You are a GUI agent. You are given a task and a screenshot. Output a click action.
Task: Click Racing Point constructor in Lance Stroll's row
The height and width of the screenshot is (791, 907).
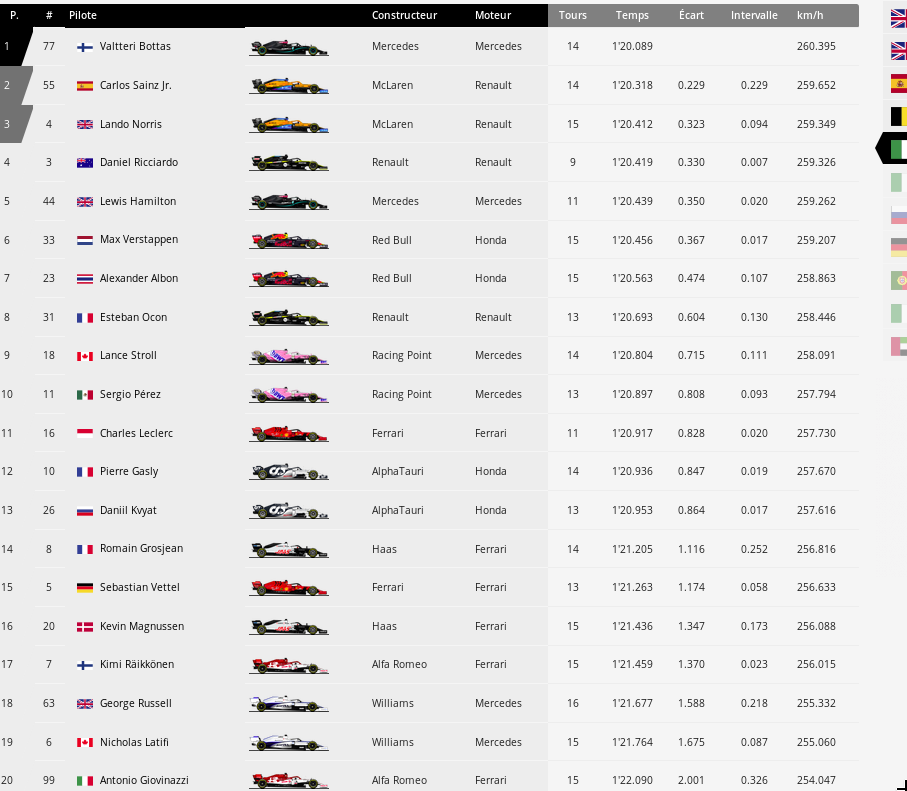(x=402, y=355)
